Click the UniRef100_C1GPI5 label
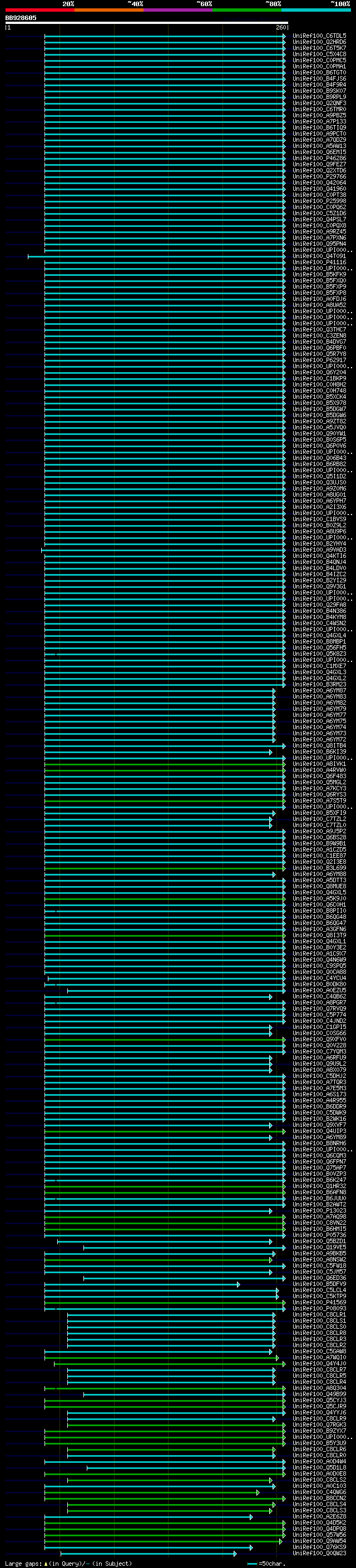356x1568 pixels. (319, 1027)
